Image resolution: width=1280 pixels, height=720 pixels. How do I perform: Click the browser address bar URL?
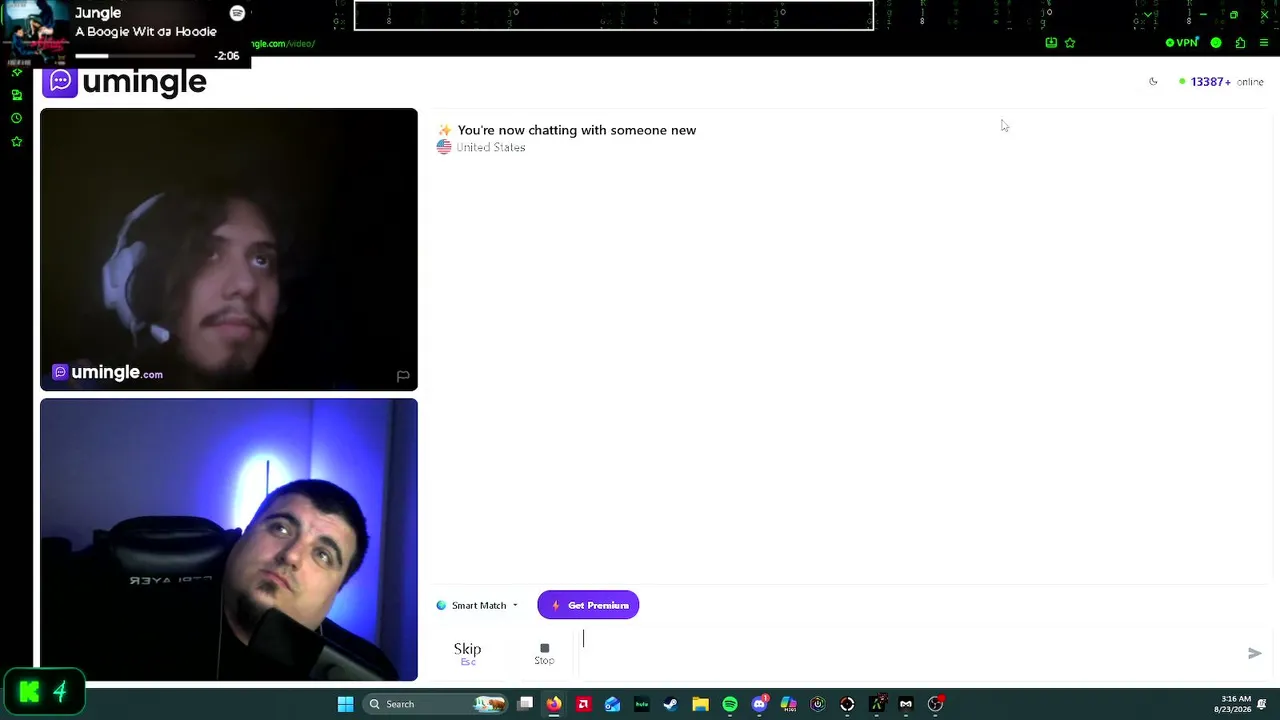tap(283, 44)
